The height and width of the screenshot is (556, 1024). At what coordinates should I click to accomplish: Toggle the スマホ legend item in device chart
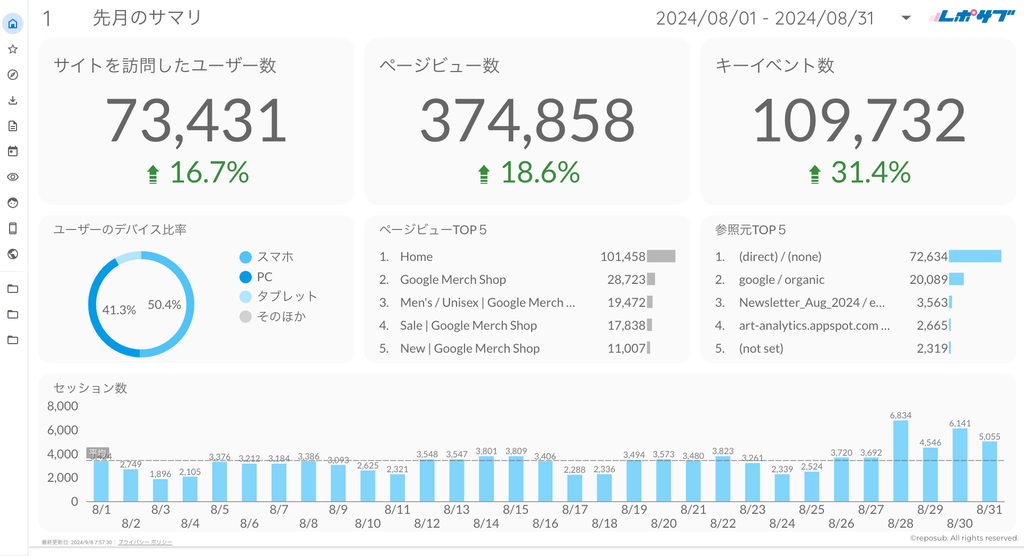(274, 257)
